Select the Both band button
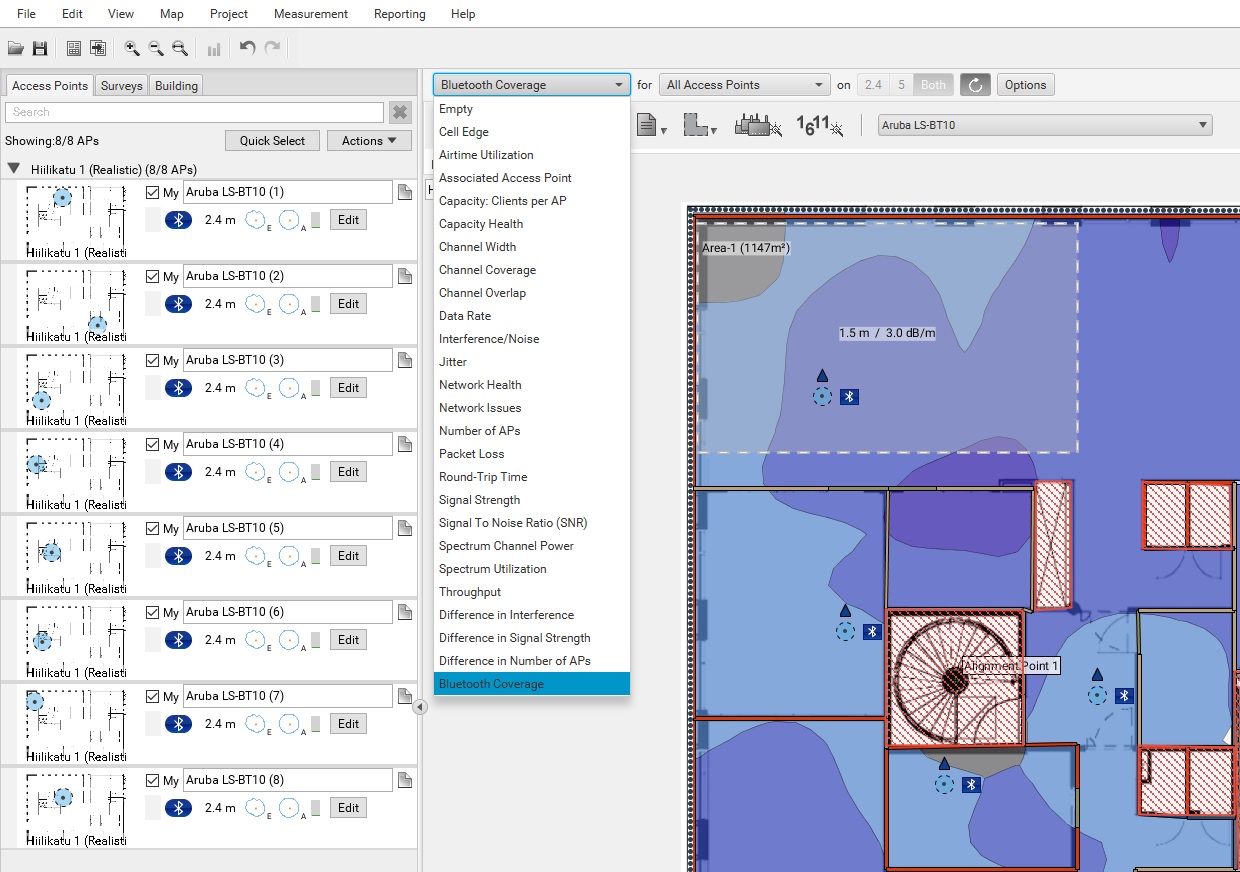Screen dimensions: 1240x872 point(933,85)
